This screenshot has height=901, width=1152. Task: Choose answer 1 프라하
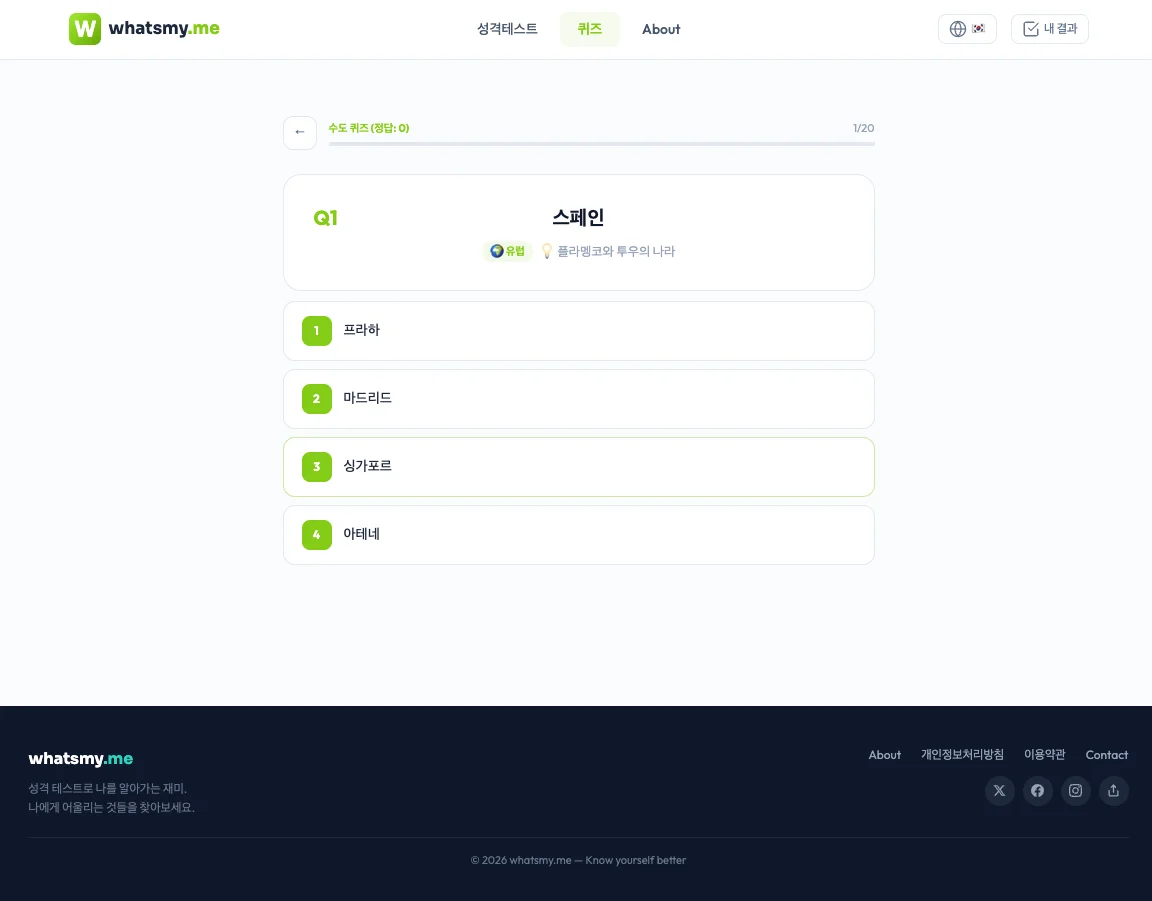click(x=579, y=331)
